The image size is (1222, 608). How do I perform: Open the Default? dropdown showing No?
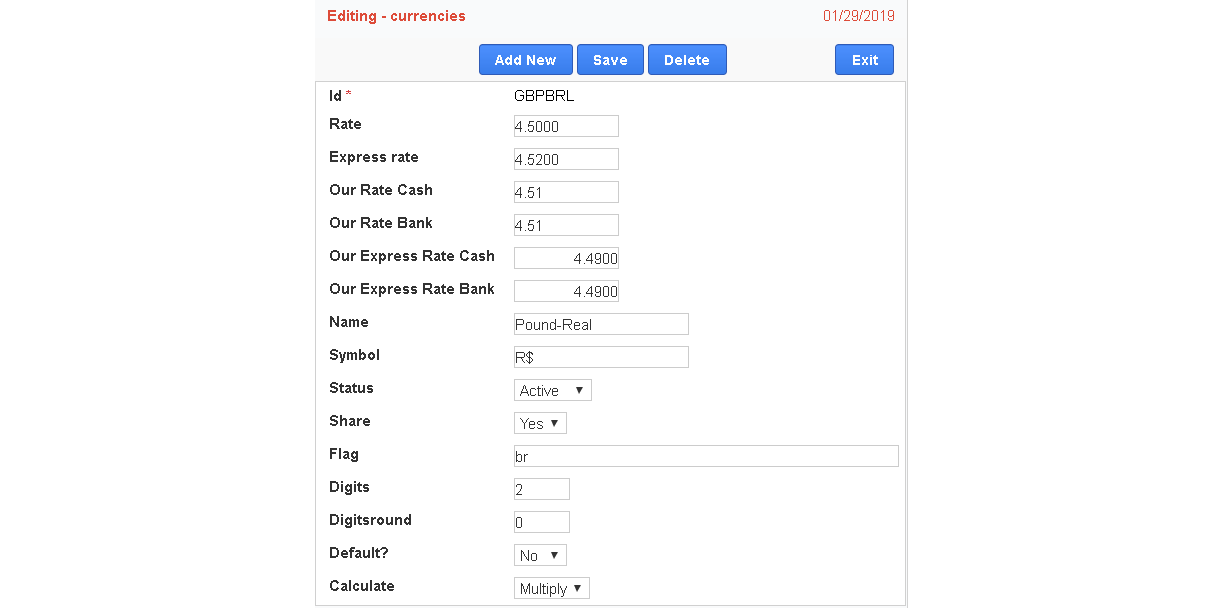(540, 555)
